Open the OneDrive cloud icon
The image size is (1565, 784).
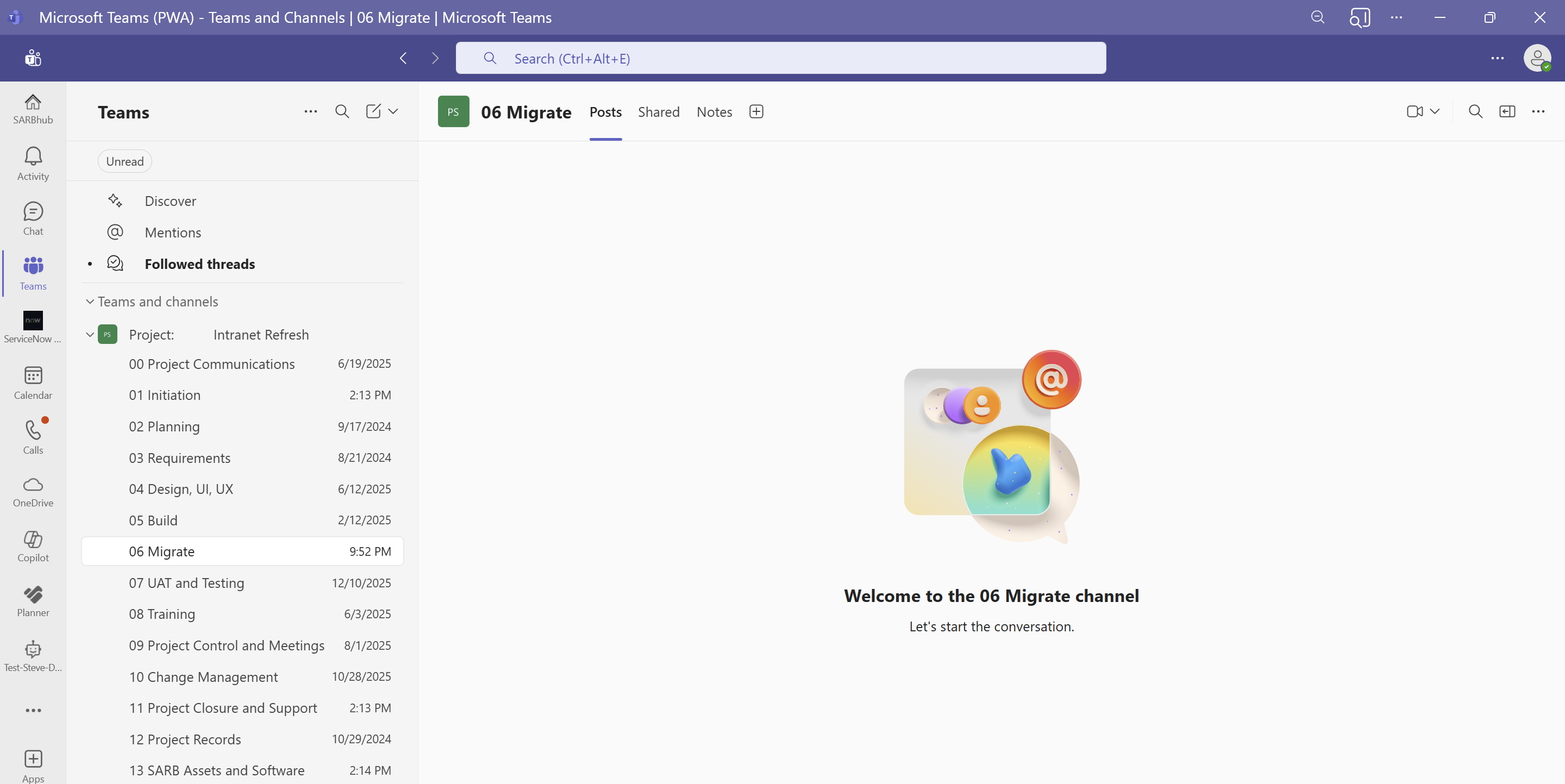click(x=33, y=491)
